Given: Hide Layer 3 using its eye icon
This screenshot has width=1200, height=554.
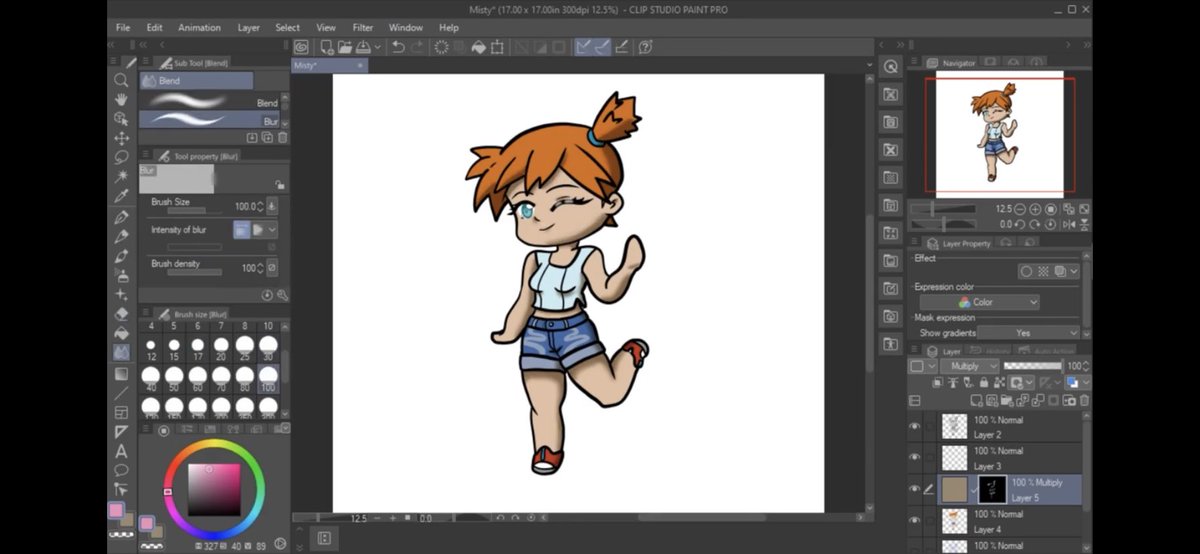Looking at the screenshot, I should pyautogui.click(x=914, y=458).
